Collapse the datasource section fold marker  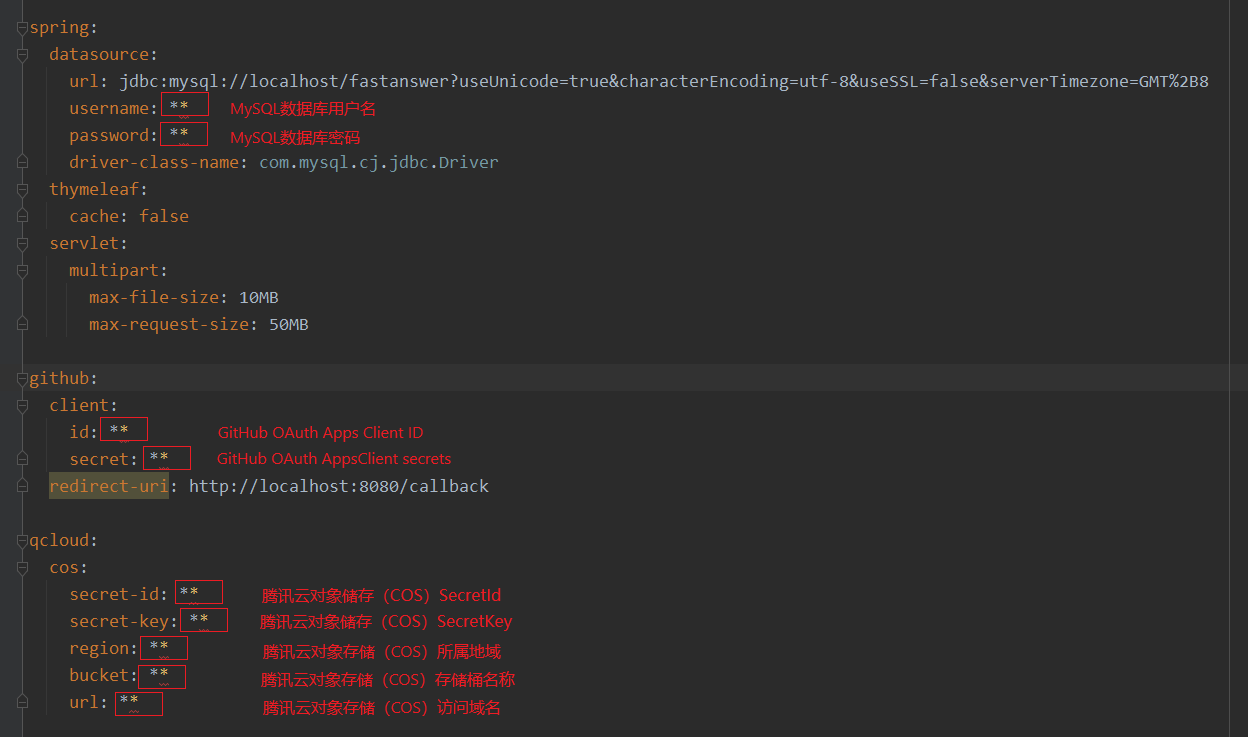pos(22,55)
